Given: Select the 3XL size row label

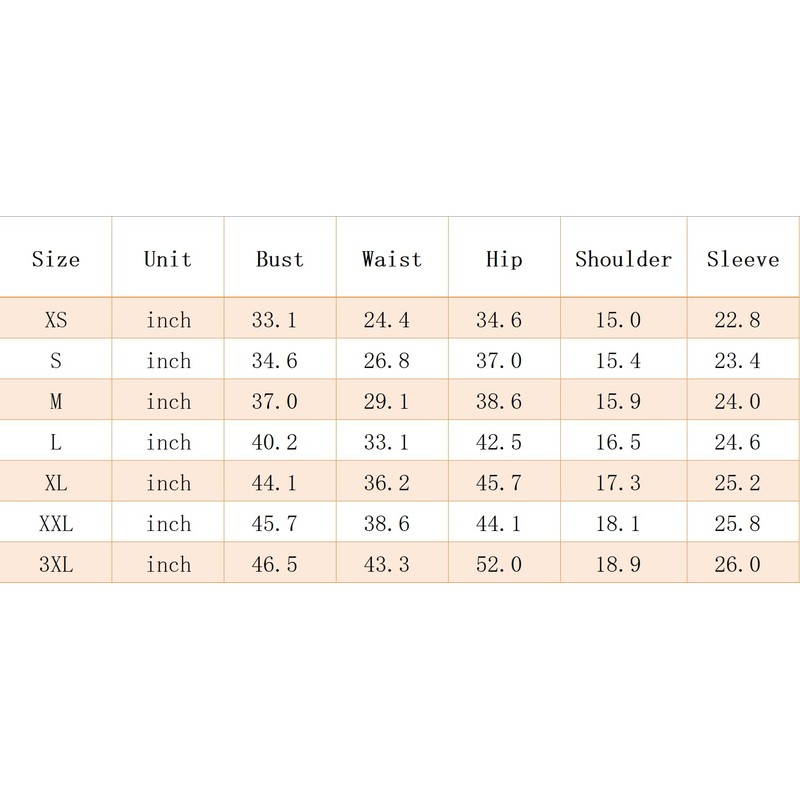Looking at the screenshot, I should click(56, 564).
